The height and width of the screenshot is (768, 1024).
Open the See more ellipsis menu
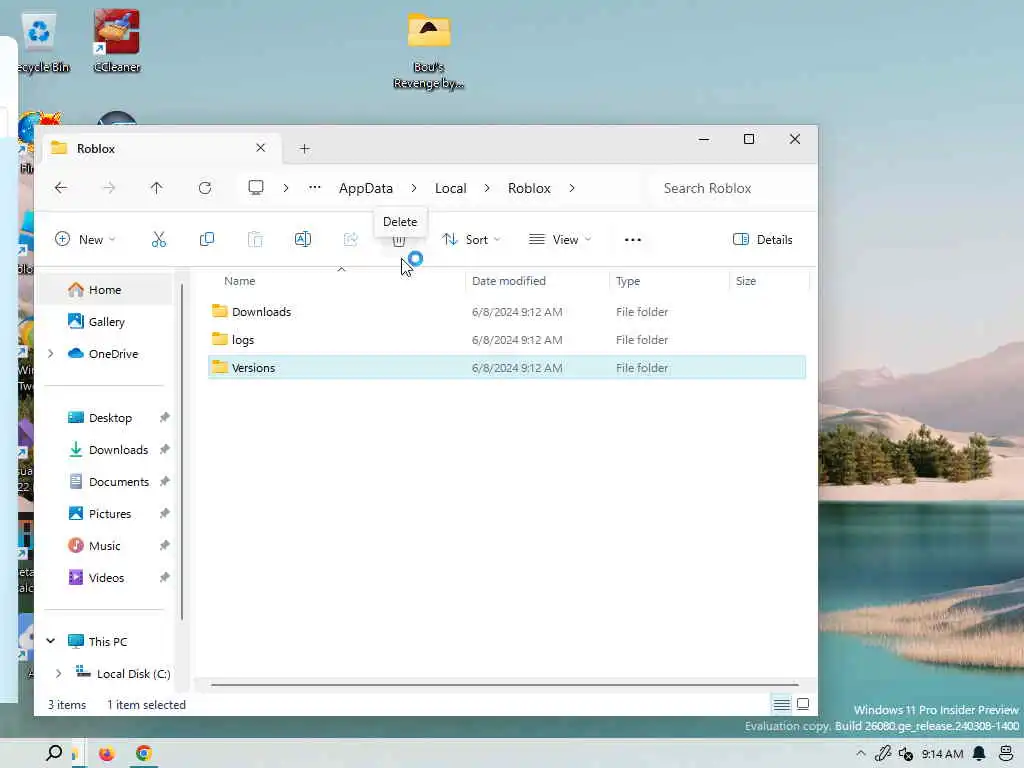(x=633, y=240)
